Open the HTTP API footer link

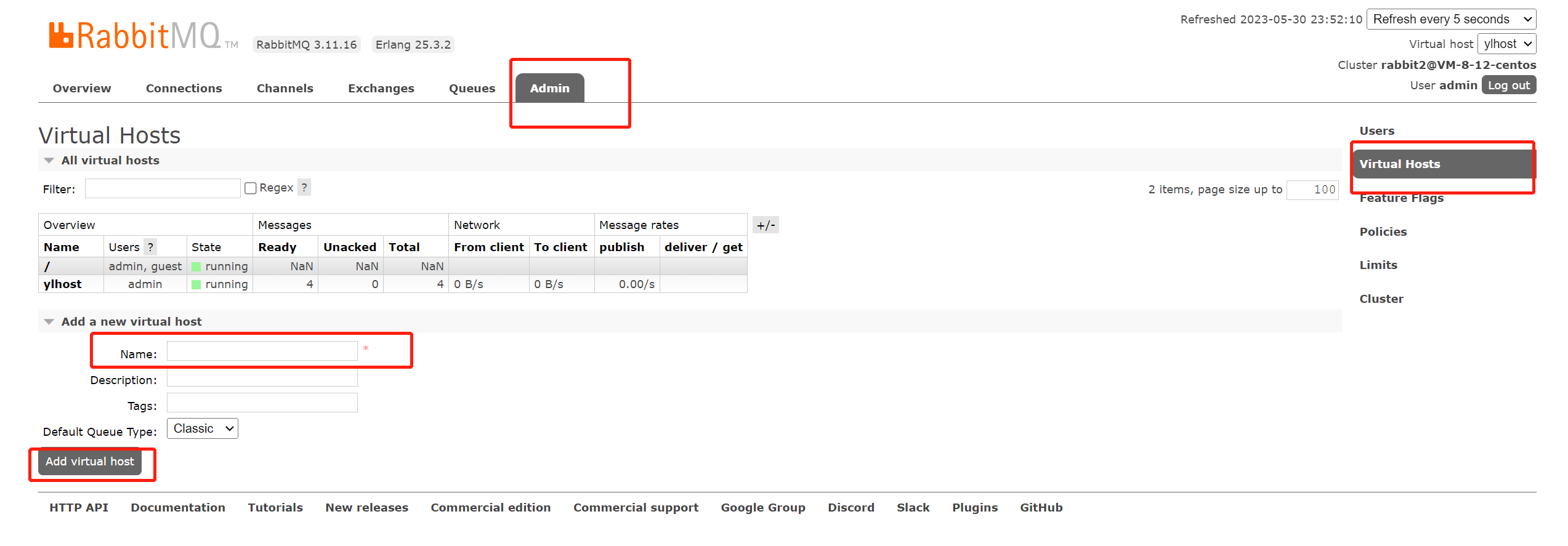(x=79, y=507)
